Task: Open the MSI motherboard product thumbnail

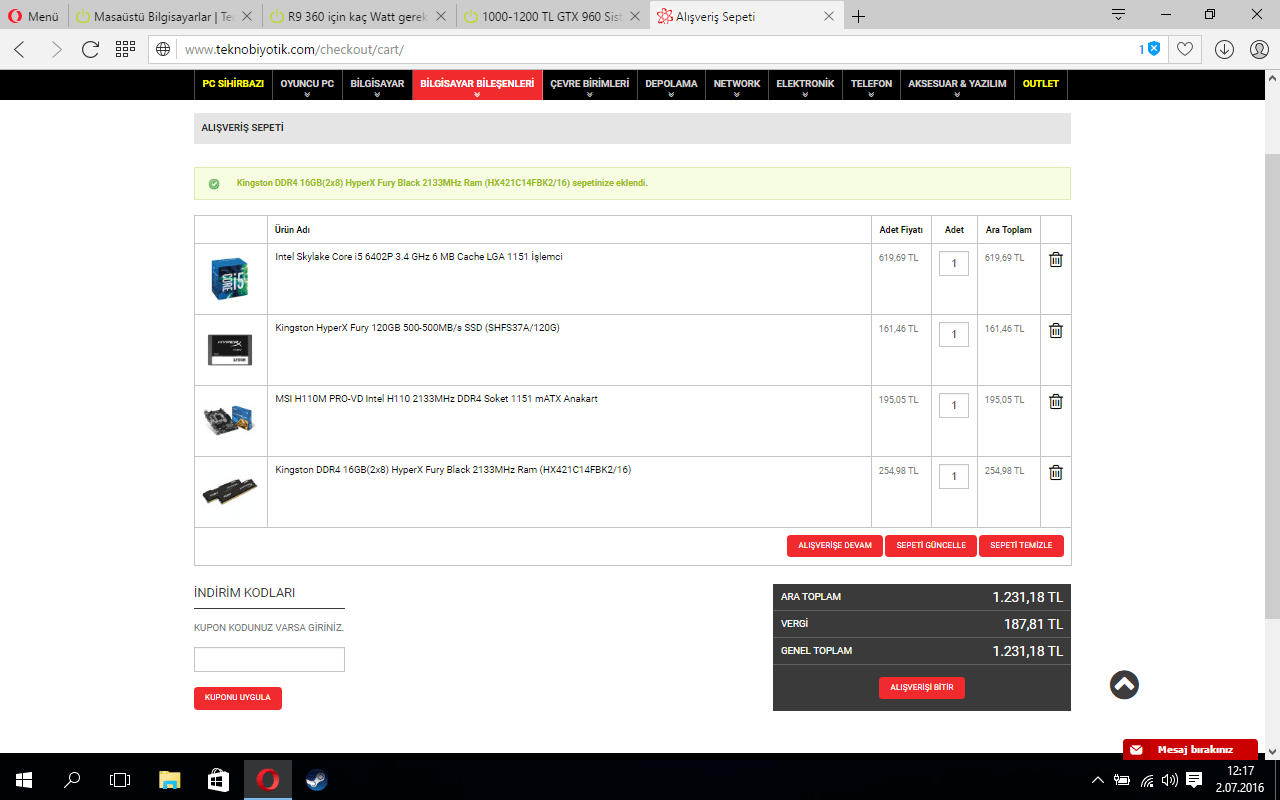Action: point(230,419)
